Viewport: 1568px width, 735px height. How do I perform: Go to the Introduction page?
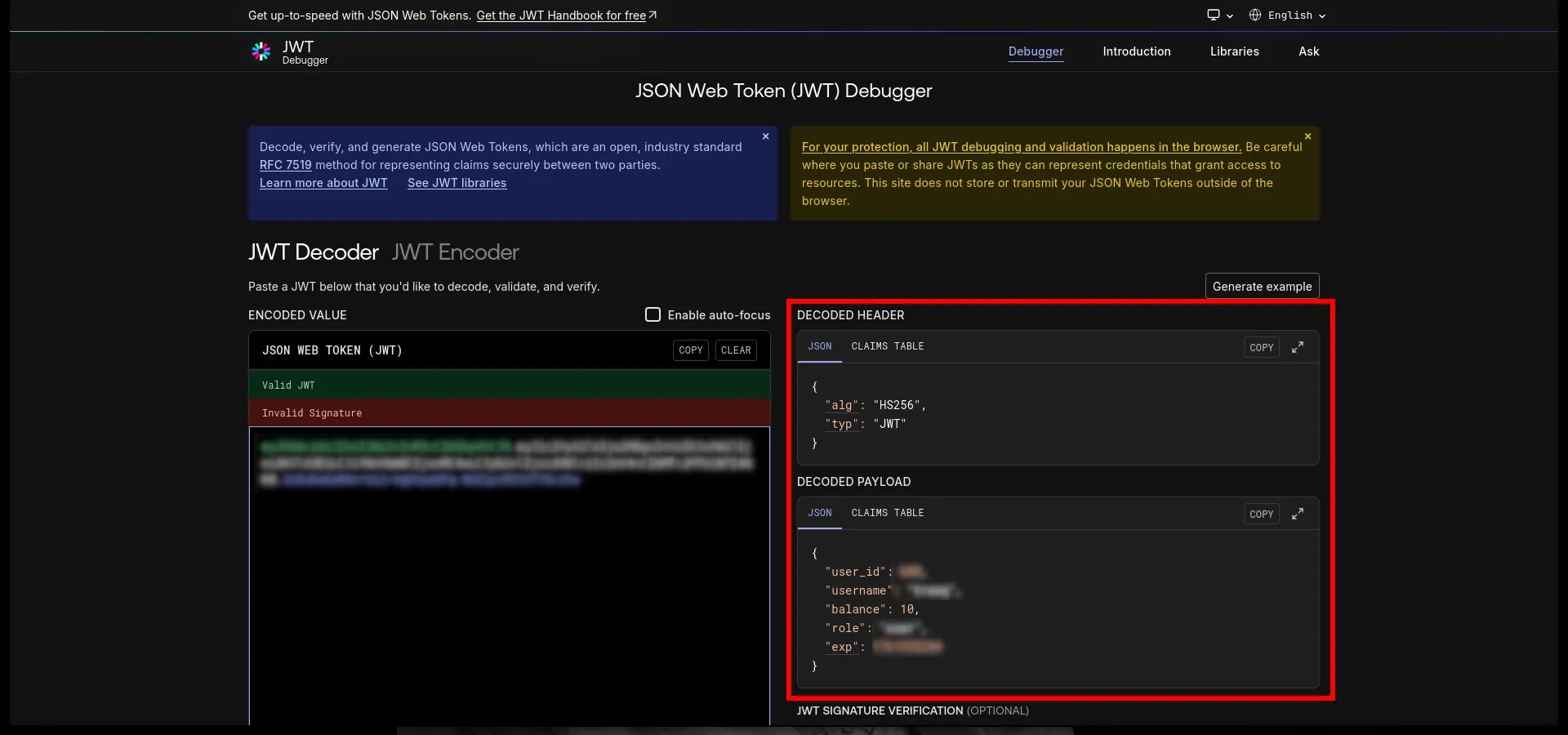1136,51
